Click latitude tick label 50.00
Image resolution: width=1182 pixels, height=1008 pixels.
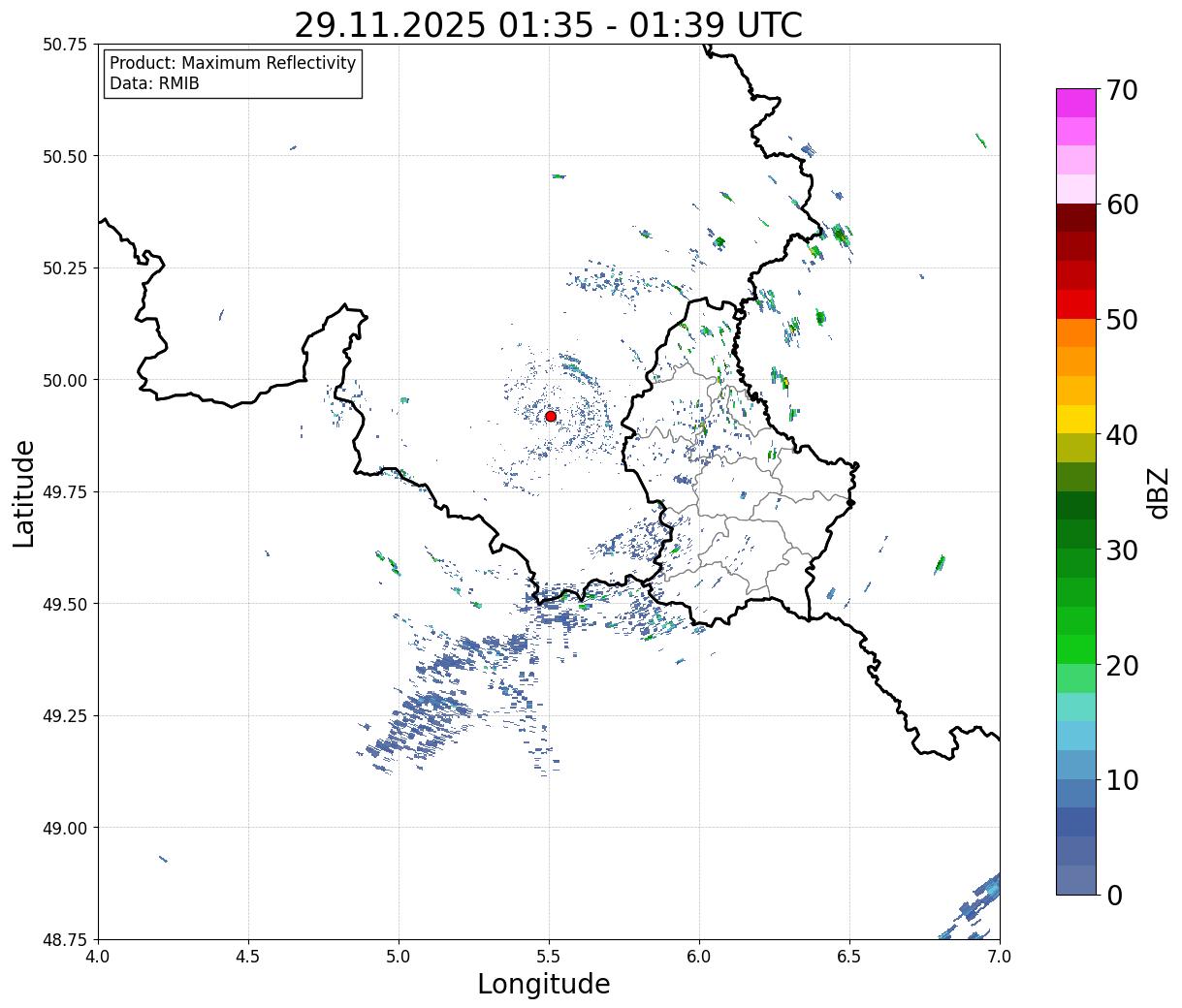point(64,380)
